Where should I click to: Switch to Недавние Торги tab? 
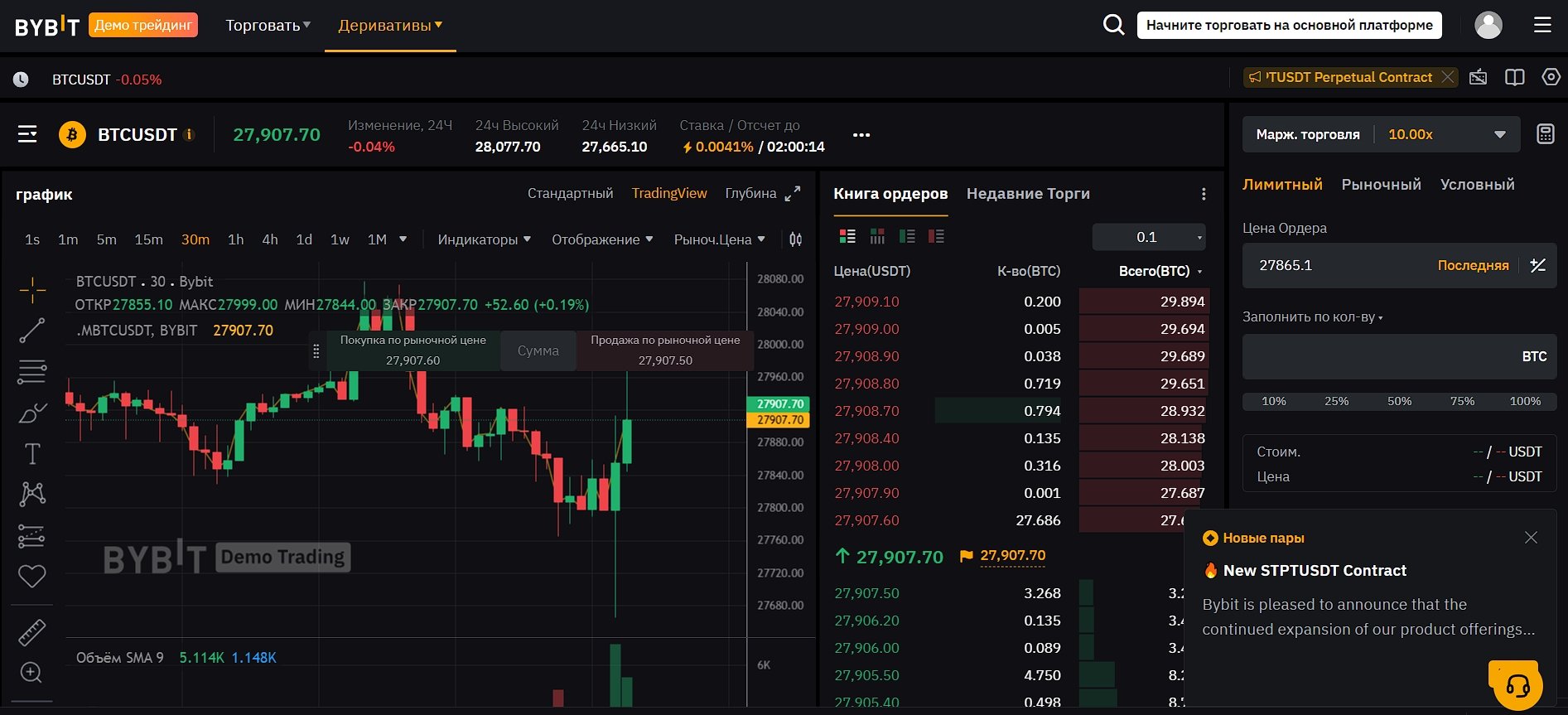point(1028,194)
